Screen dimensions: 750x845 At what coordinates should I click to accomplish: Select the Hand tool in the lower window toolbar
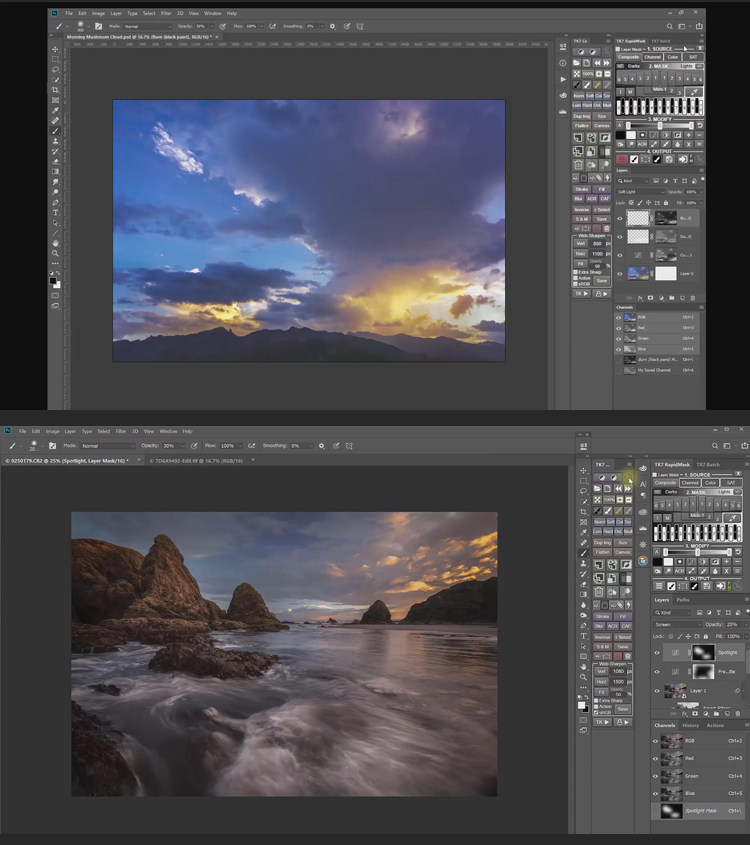(584, 666)
